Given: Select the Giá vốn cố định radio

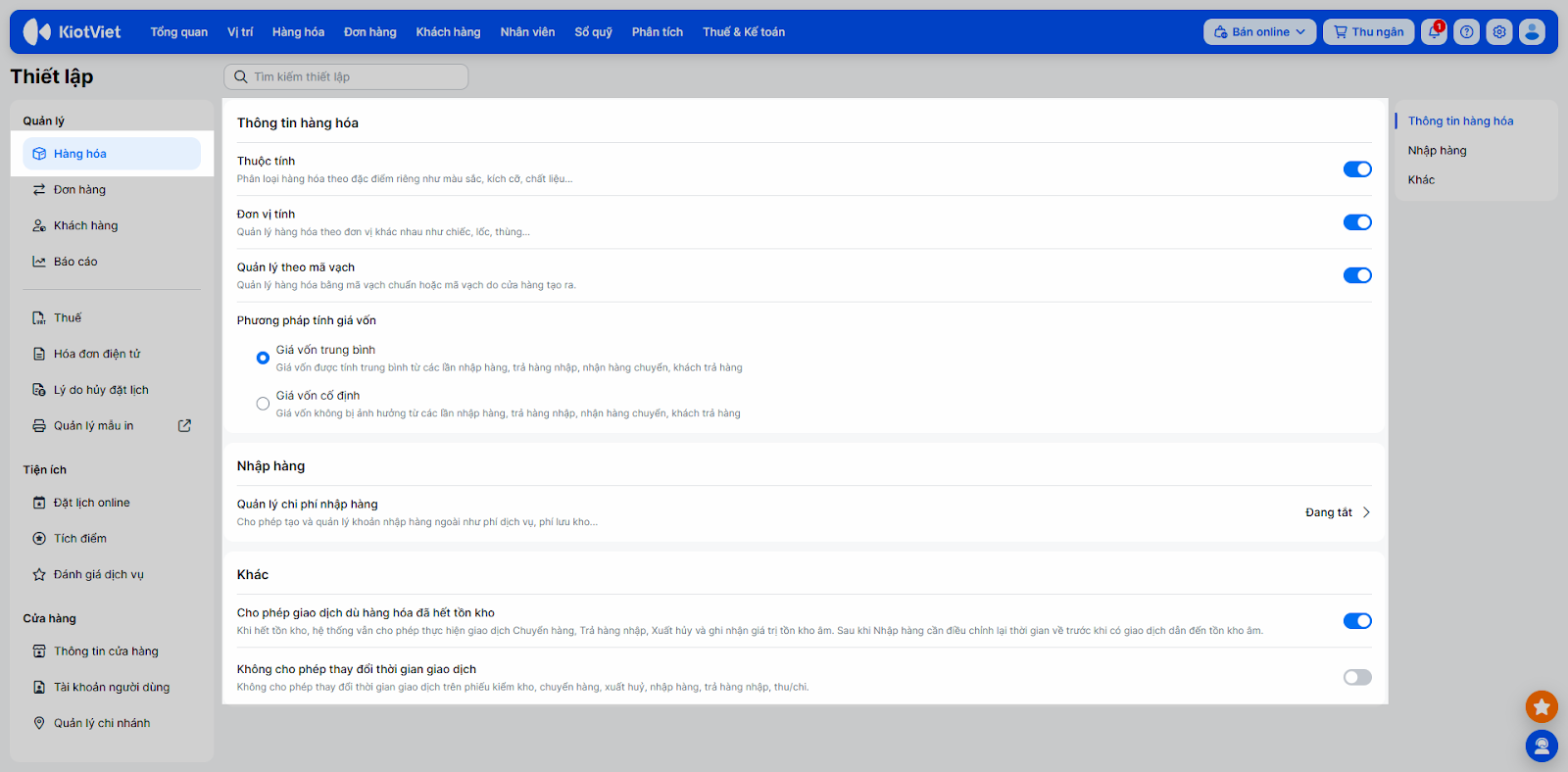Looking at the screenshot, I should coord(263,404).
